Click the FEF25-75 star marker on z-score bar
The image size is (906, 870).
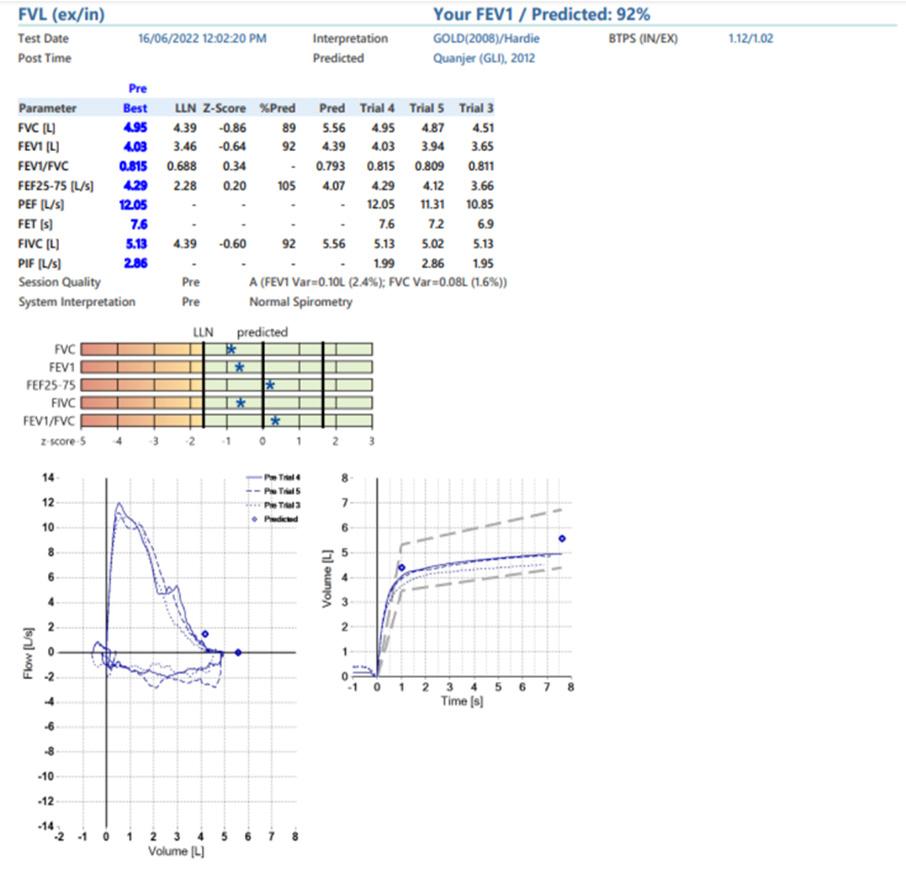(x=270, y=385)
